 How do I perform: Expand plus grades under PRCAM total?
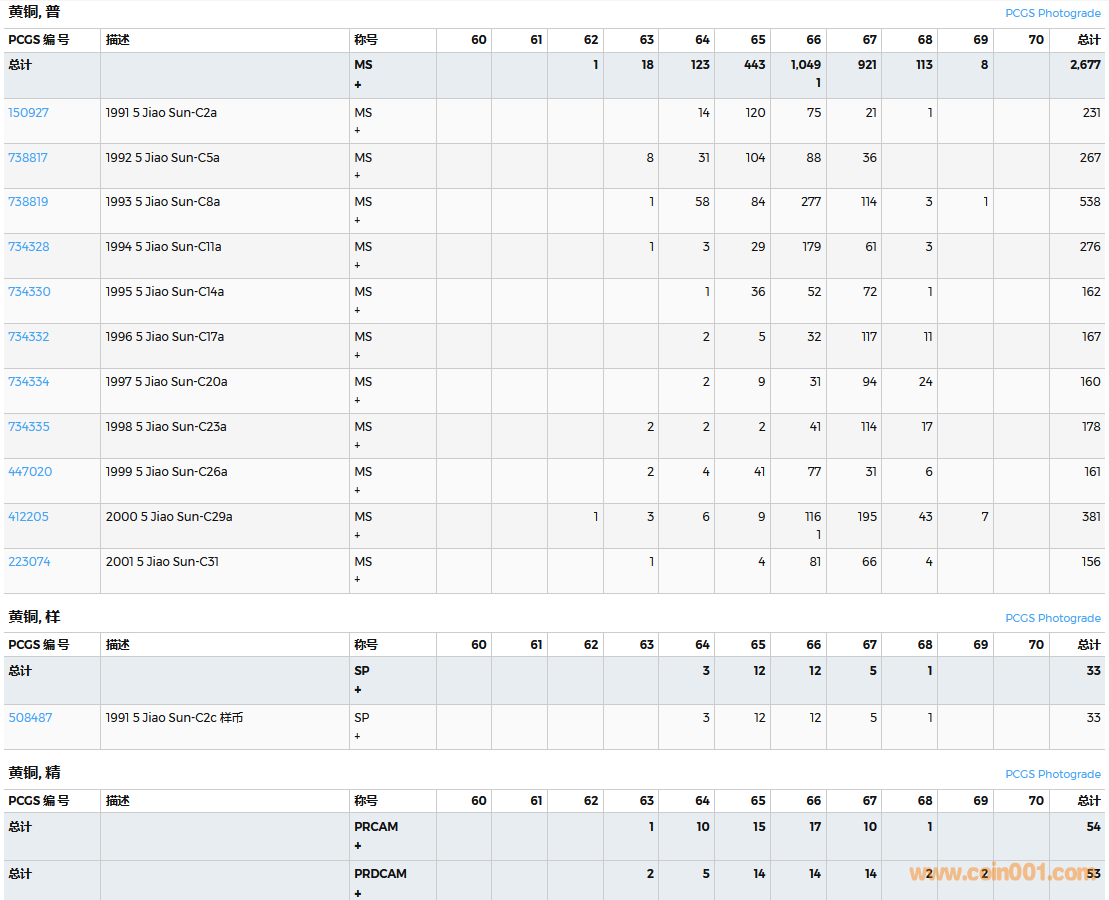(358, 846)
